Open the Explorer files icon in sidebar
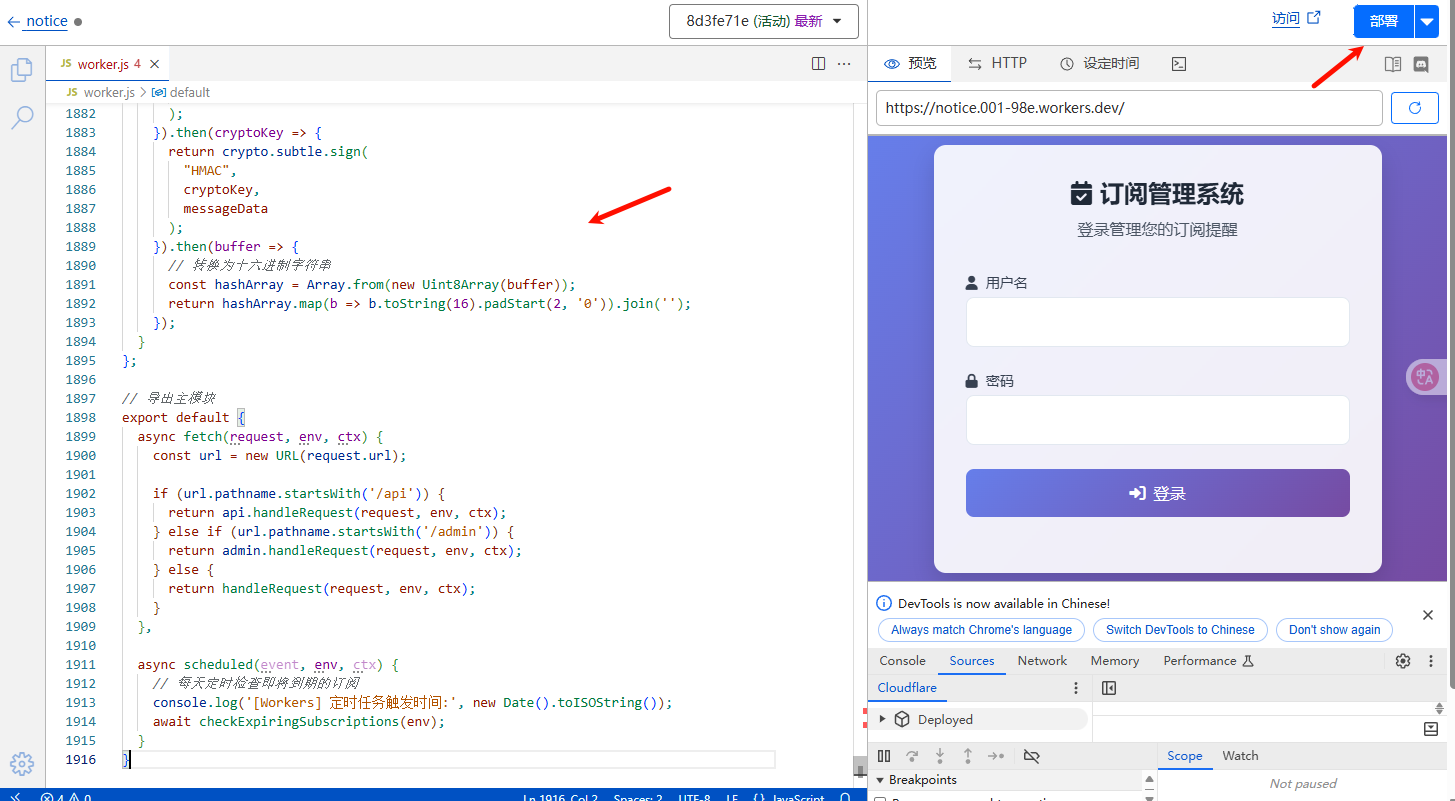Viewport: 1455px width, 801px height. click(x=21, y=70)
